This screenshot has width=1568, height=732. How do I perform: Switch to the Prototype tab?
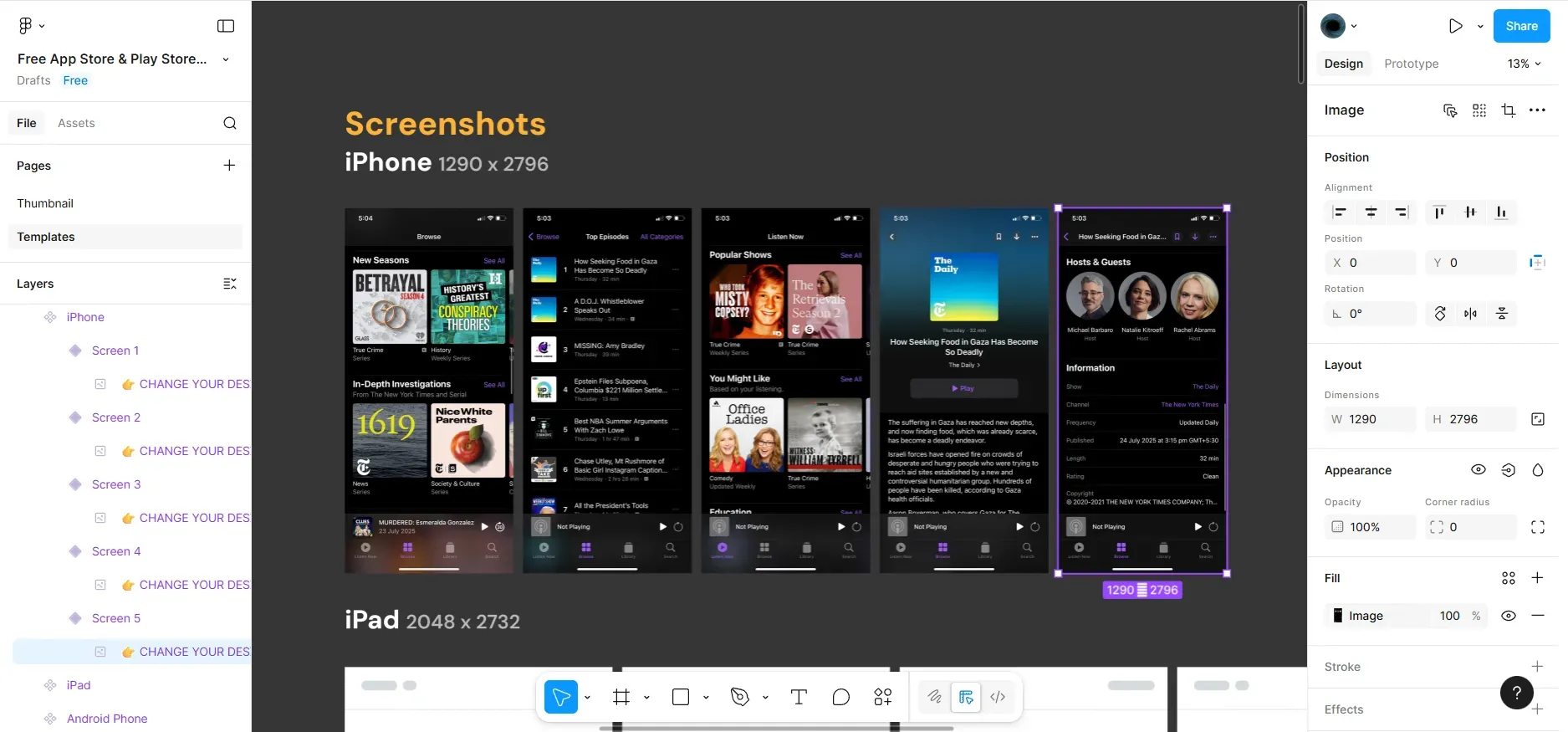(x=1412, y=64)
